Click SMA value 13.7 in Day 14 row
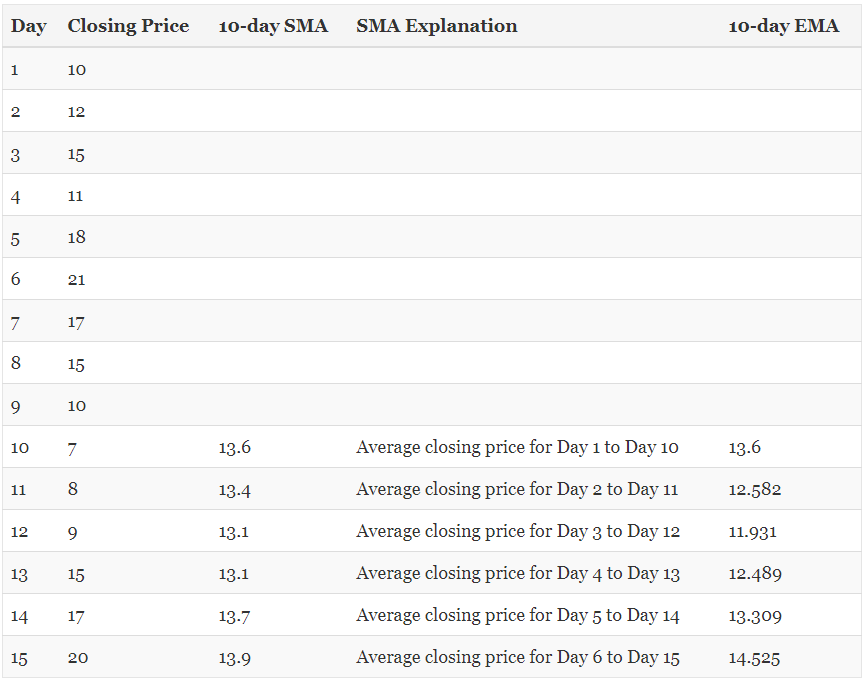The width and height of the screenshot is (865, 681). pos(234,616)
